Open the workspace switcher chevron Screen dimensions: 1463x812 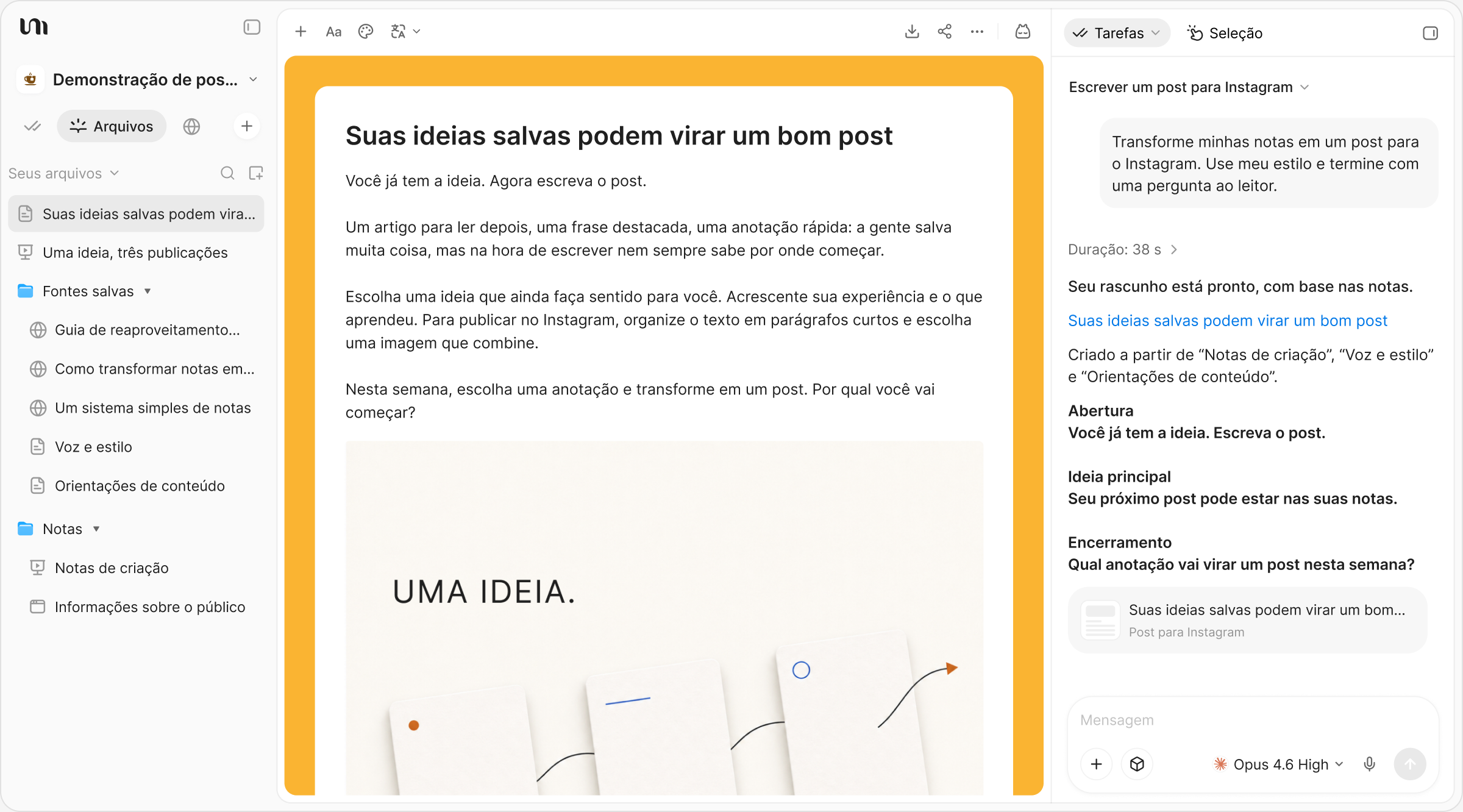254,80
